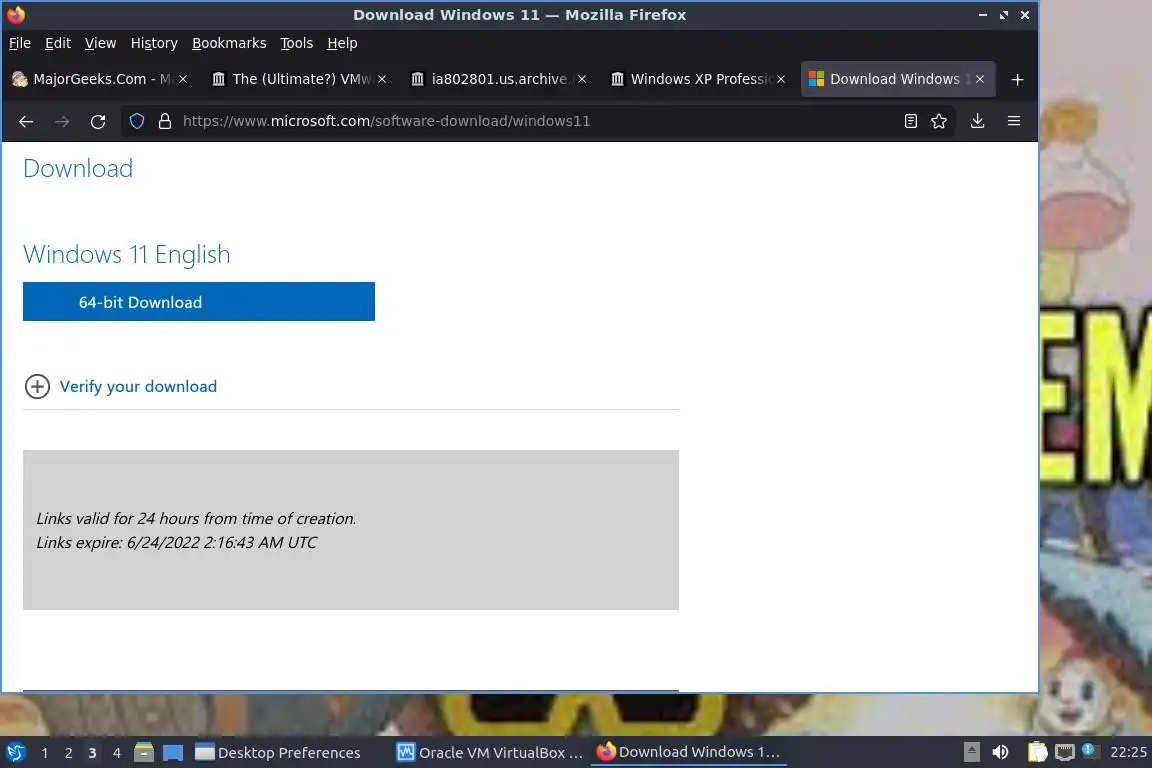Click Verify your download link

[x=138, y=387]
